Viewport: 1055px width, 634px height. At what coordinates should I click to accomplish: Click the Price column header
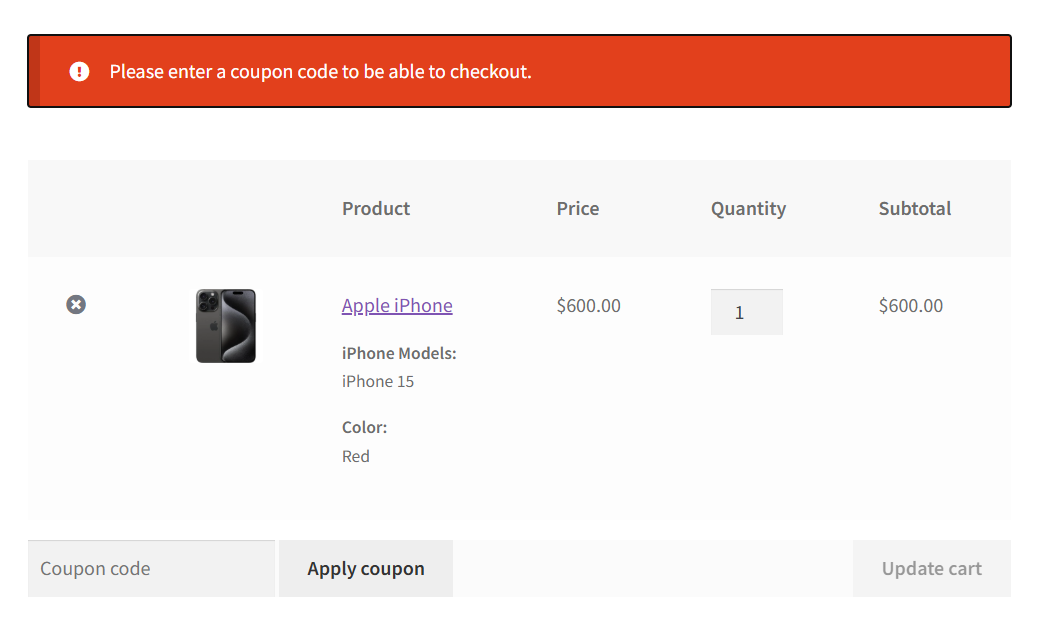click(x=578, y=208)
